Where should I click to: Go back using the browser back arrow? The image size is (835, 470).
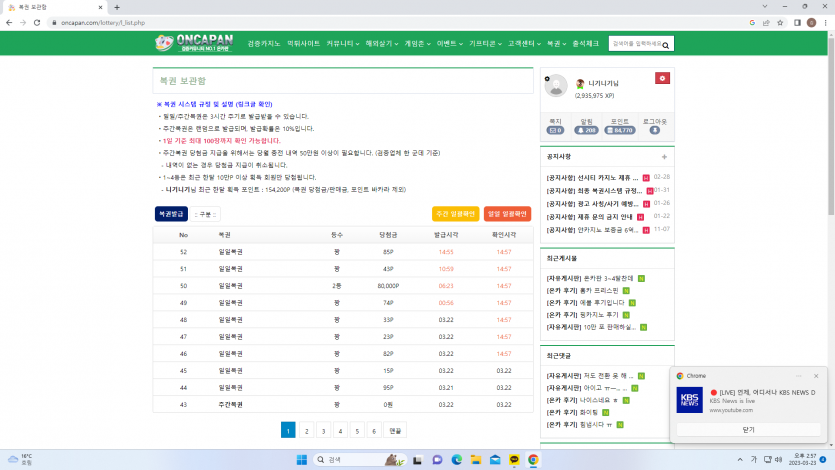(x=9, y=23)
